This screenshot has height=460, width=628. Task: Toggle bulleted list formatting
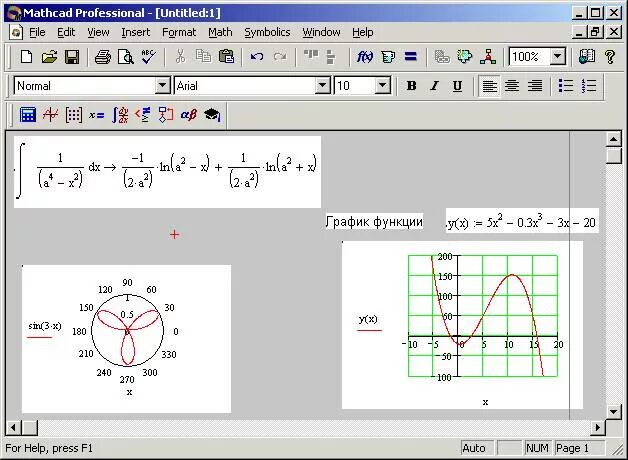pos(566,86)
